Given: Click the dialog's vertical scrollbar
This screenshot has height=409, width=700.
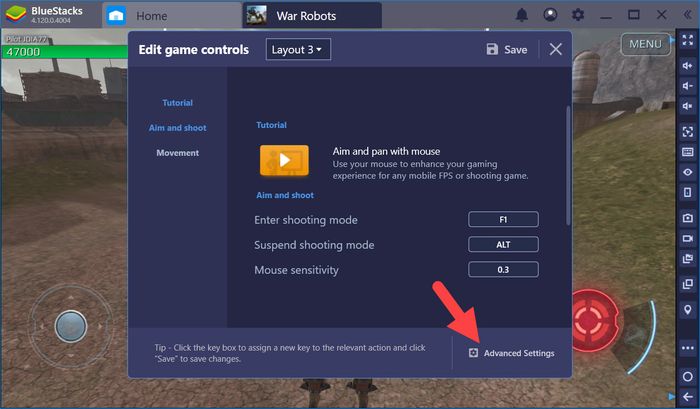Looking at the screenshot, I should (568, 165).
